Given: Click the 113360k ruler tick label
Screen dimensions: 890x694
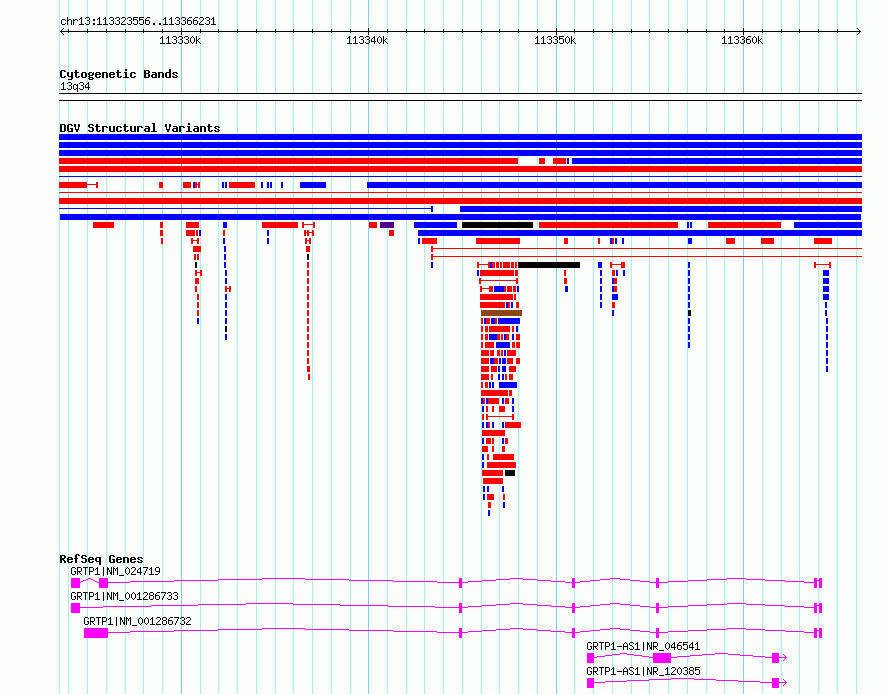Looking at the screenshot, I should coord(742,40).
